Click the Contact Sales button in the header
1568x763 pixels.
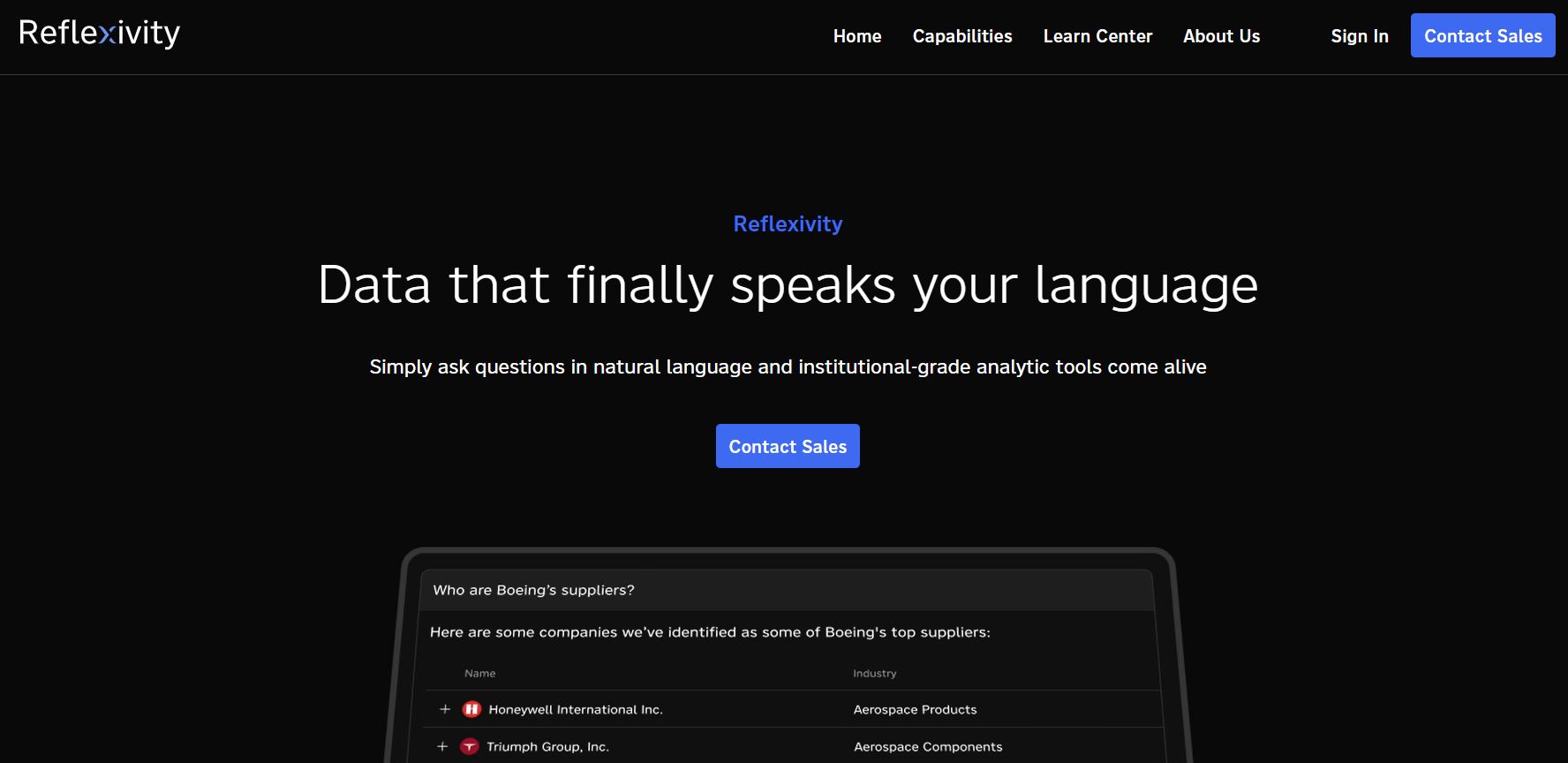(x=1483, y=35)
